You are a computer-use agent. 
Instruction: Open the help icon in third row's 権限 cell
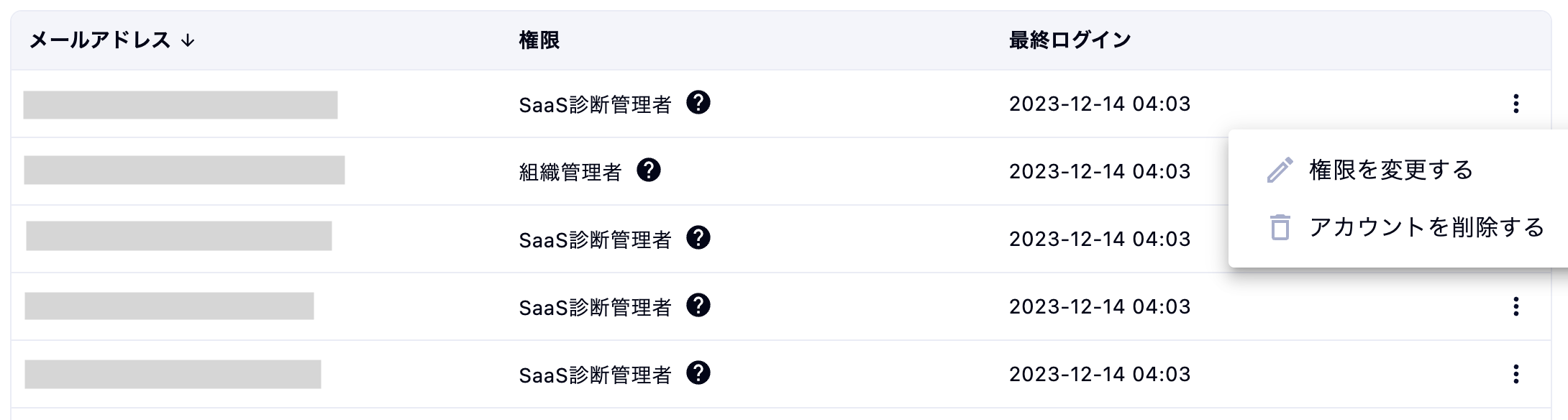pyautogui.click(x=698, y=238)
